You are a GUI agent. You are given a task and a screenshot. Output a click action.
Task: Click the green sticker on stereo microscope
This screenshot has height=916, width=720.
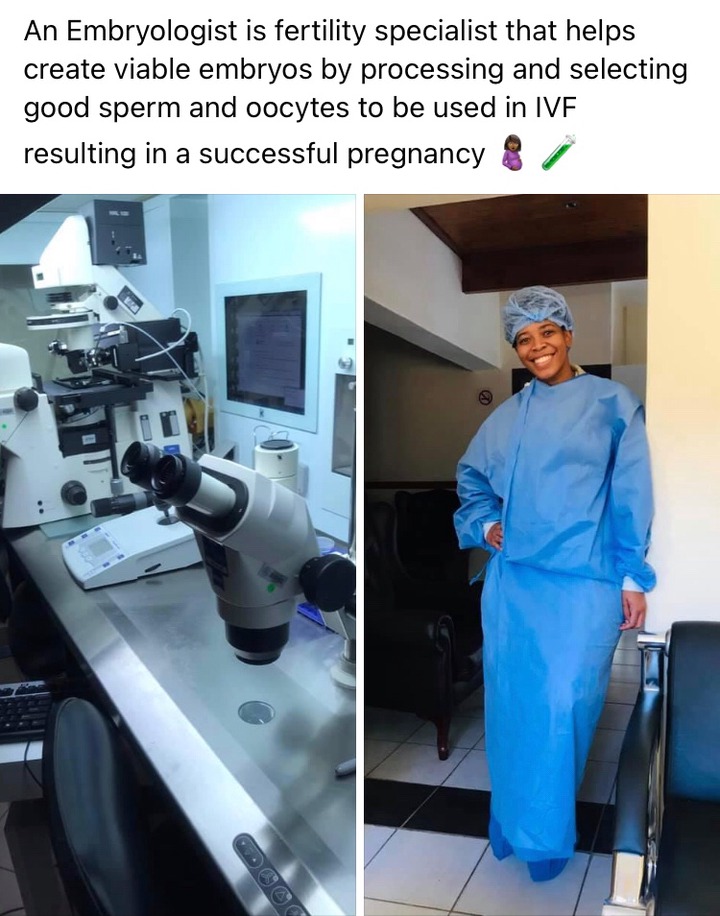pyautogui.click(x=271, y=587)
